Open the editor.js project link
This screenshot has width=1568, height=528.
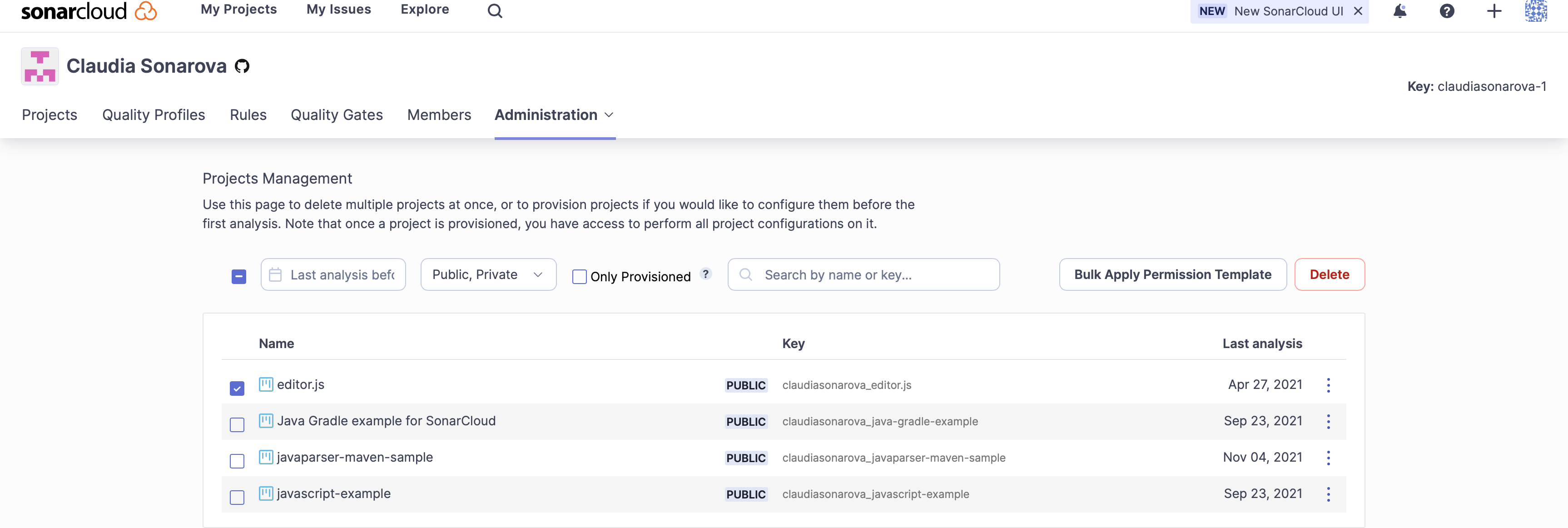point(300,384)
